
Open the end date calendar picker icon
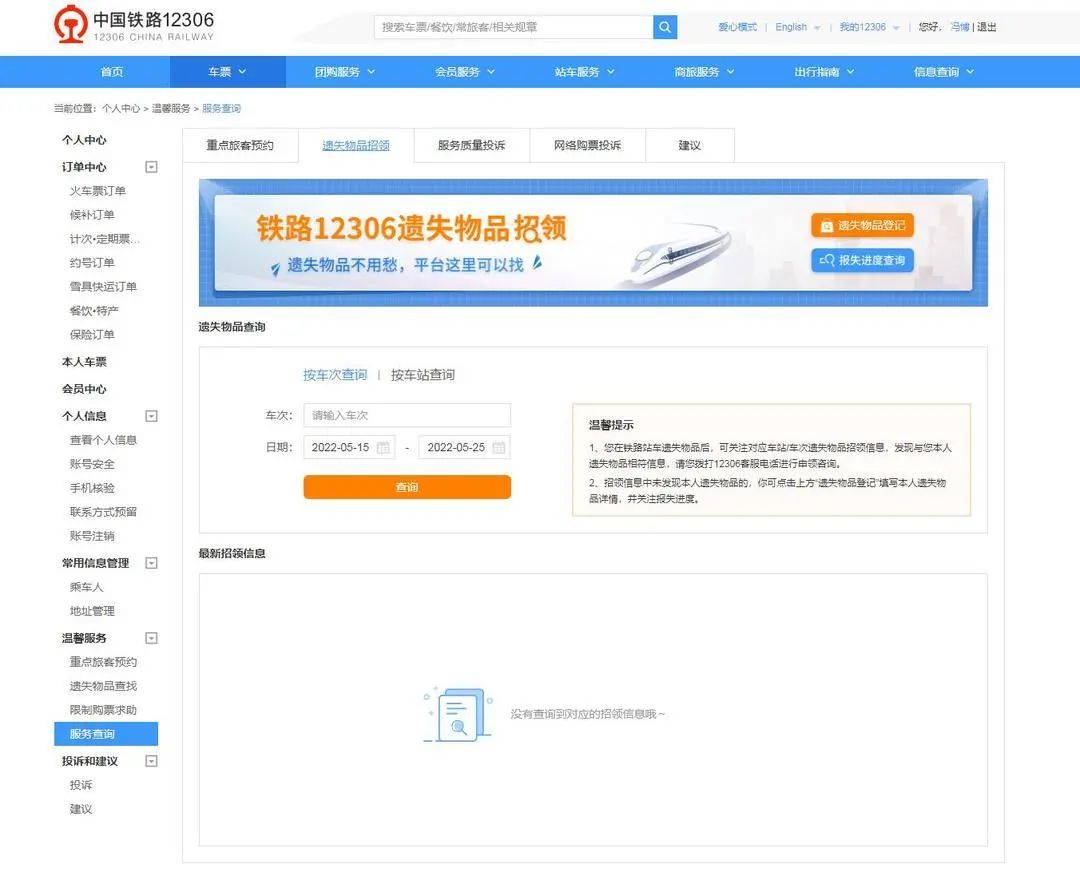(499, 448)
